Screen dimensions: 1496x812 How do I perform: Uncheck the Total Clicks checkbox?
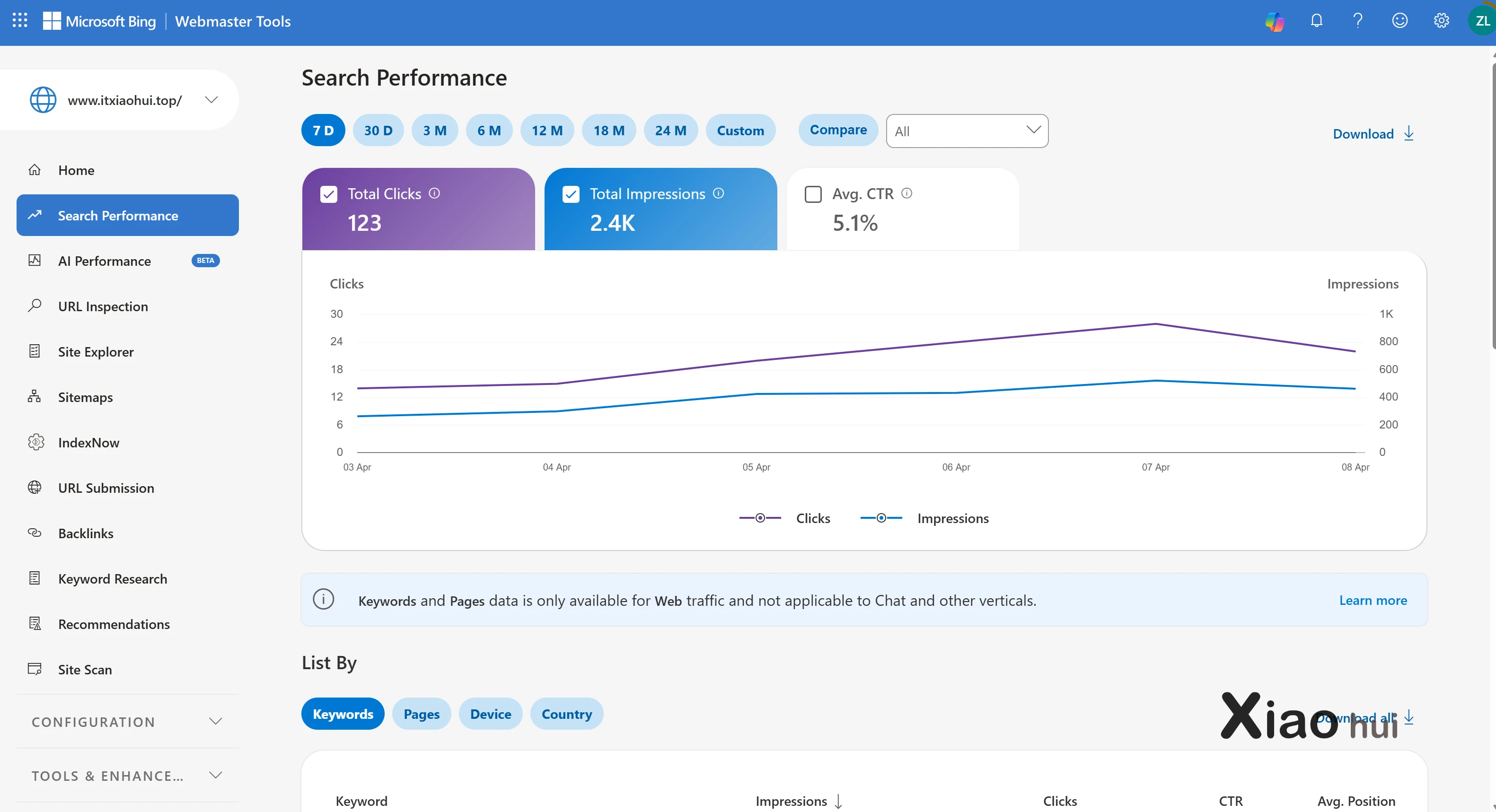329,194
